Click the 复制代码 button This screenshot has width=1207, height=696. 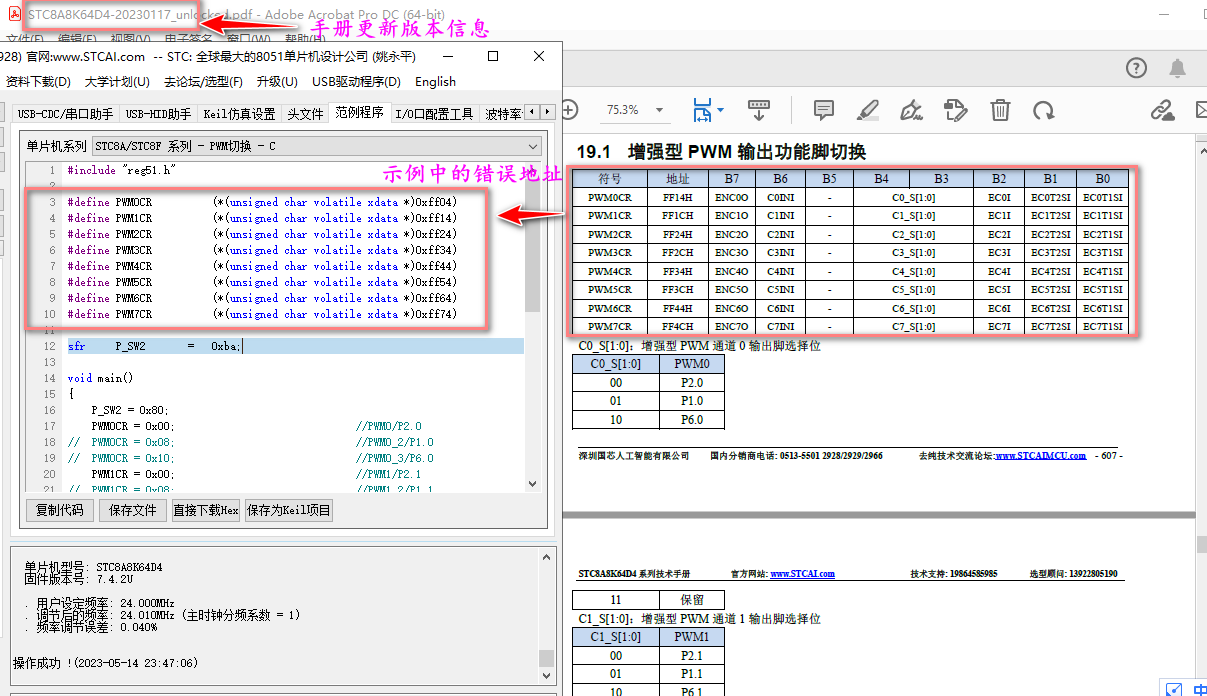click(x=59, y=510)
